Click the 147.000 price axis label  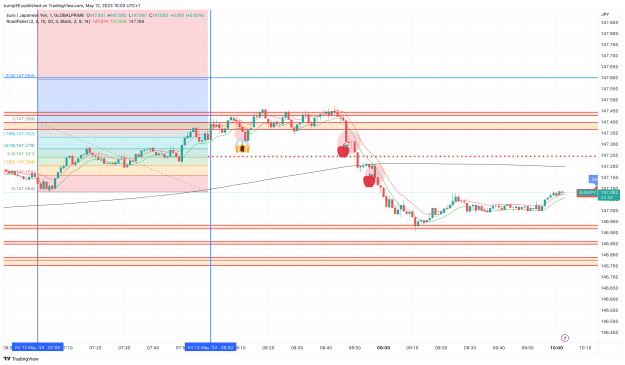tap(609, 210)
